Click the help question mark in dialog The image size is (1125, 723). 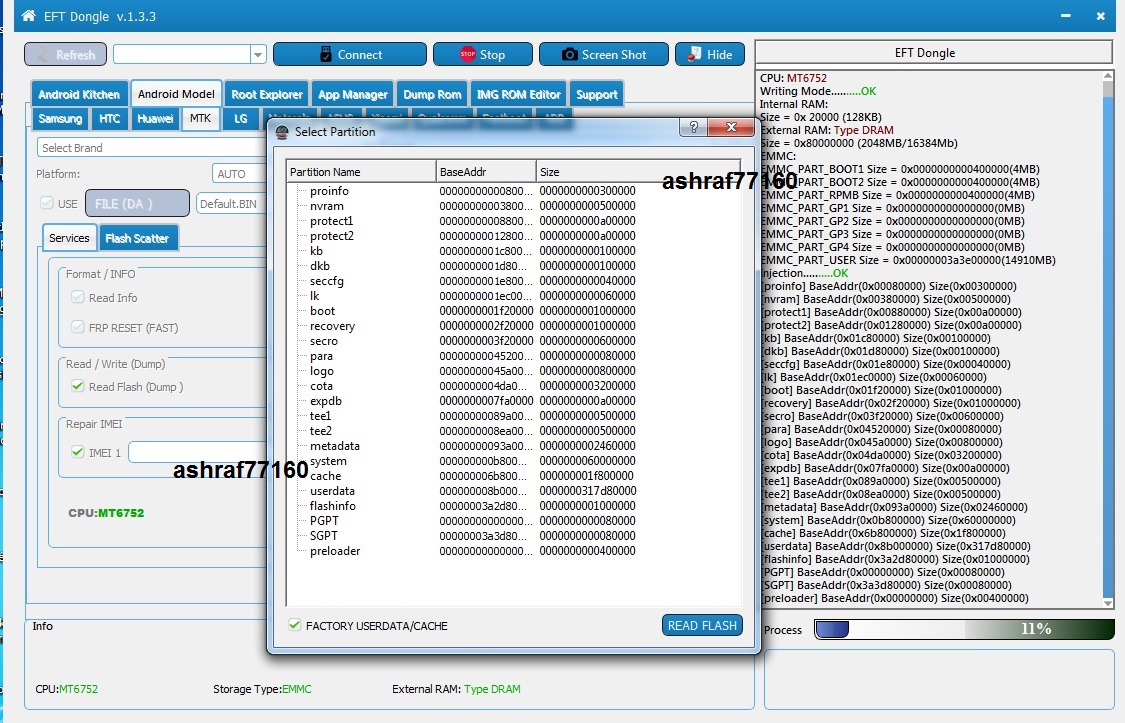[x=693, y=127]
